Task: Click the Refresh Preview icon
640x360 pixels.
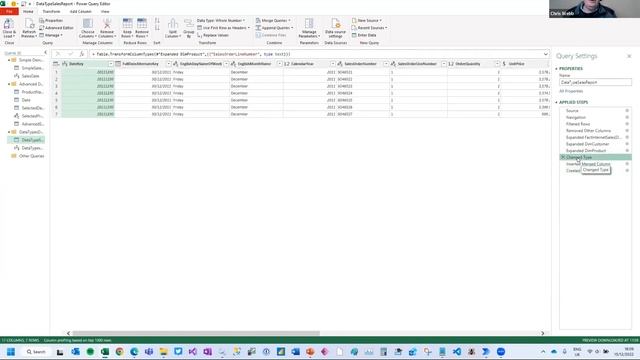Action: tap(29, 24)
